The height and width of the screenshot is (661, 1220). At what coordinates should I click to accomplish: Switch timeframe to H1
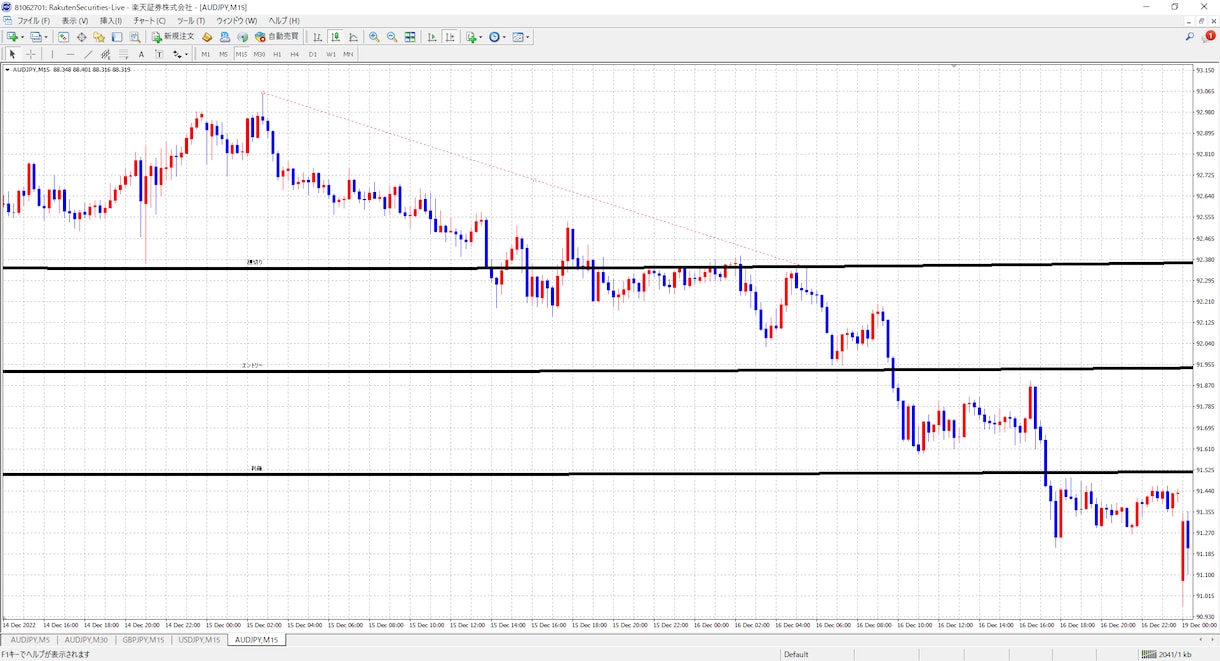pyautogui.click(x=277, y=54)
